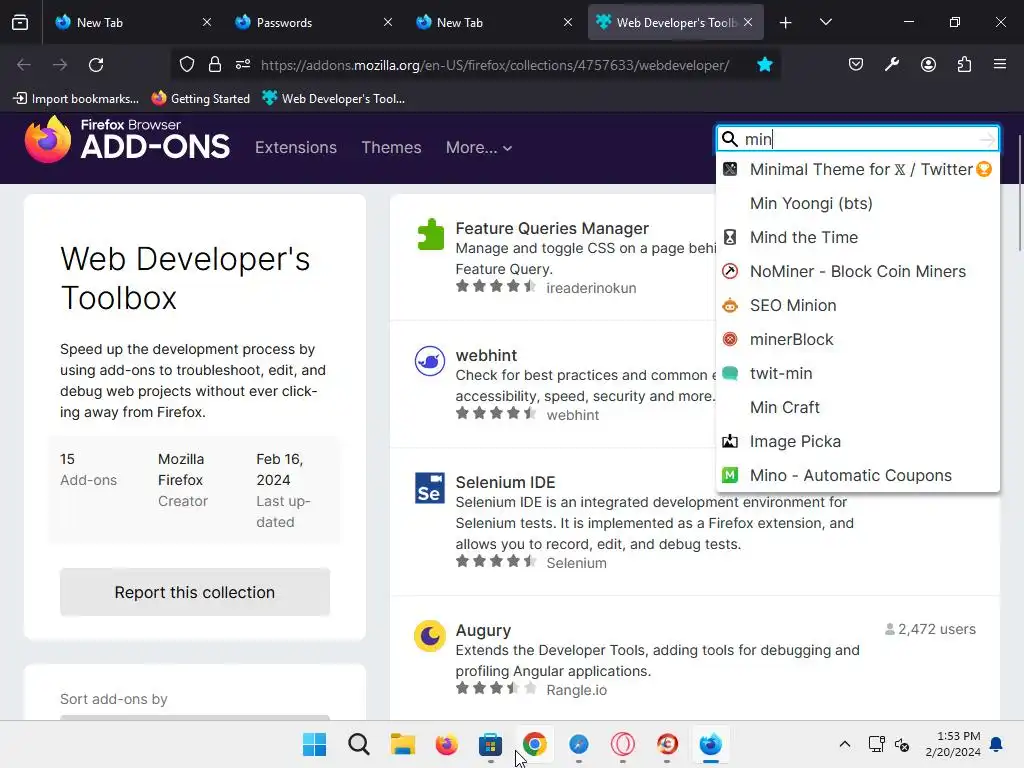This screenshot has width=1024, height=768.
Task: Close the Web Developer's Toolbox tab
Action: point(748,22)
